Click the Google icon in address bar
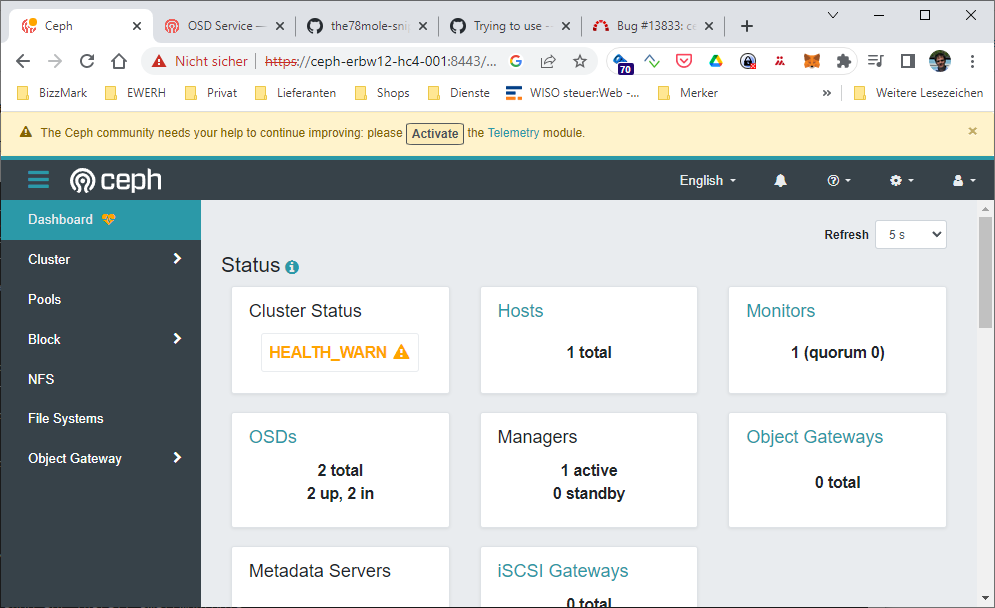Screen dimensions: 995x608 point(516,61)
